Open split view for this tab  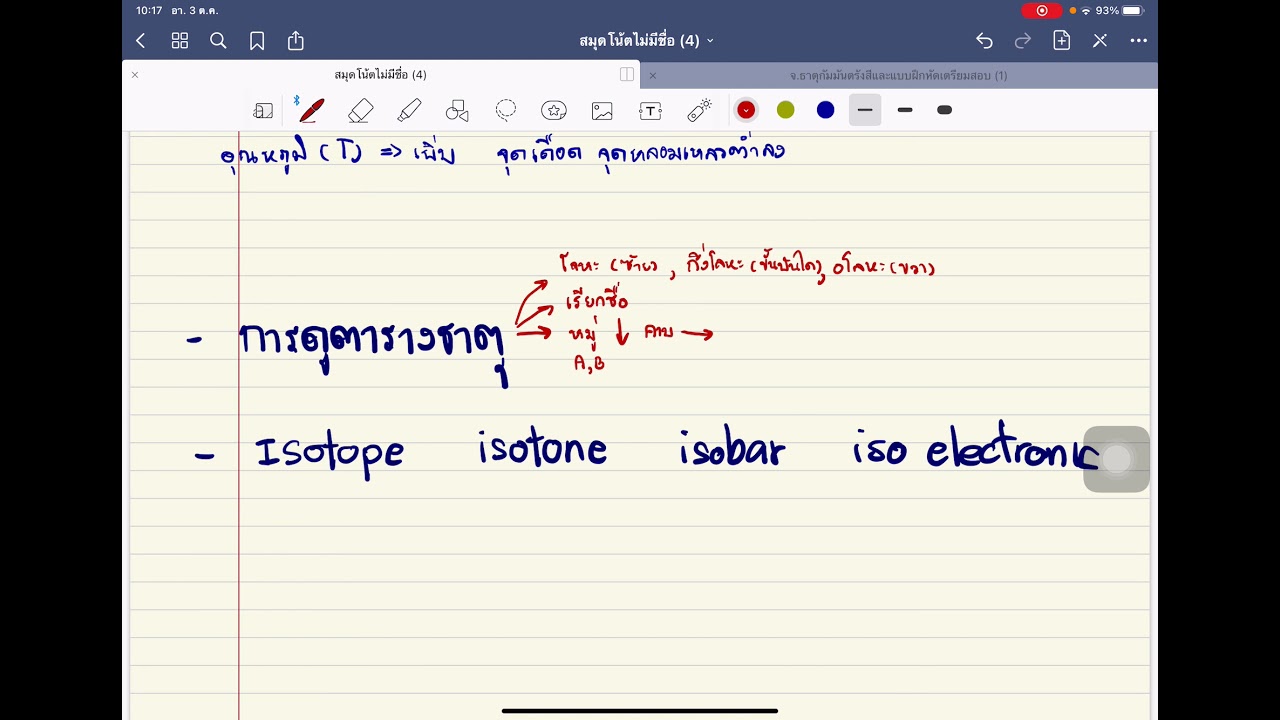tap(627, 74)
